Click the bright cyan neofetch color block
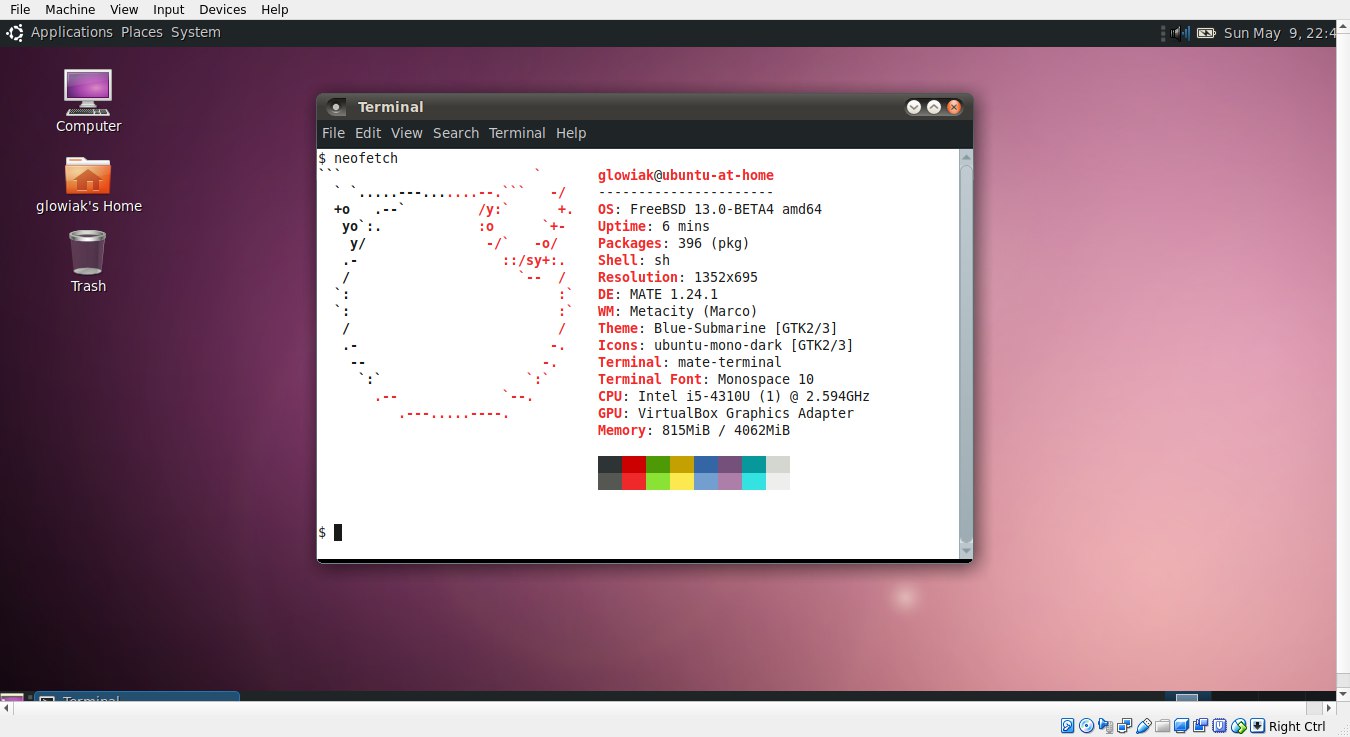Viewport: 1350px width, 737px height. (x=754, y=481)
